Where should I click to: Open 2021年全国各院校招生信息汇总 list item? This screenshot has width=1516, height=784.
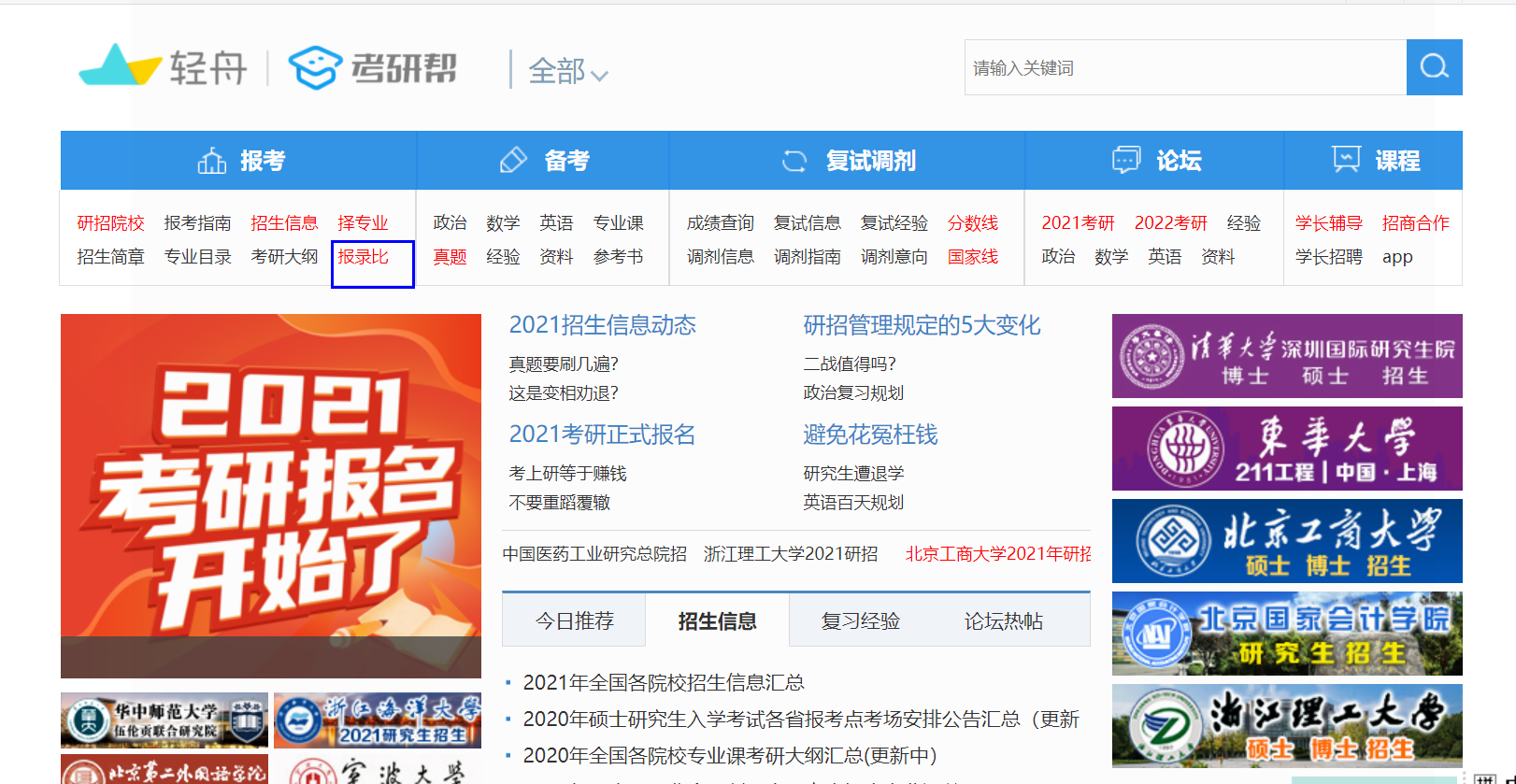pos(664,683)
